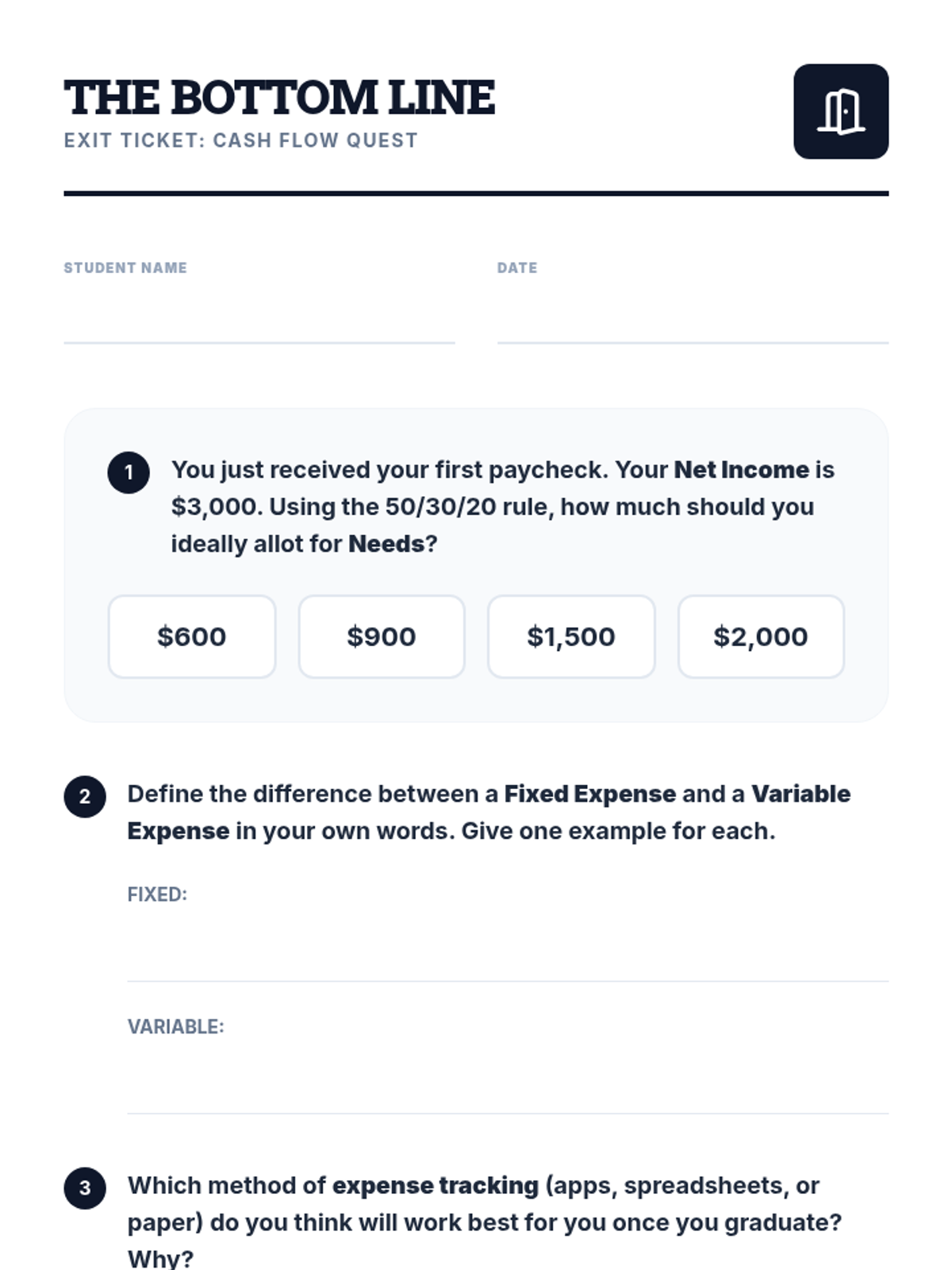Pick the $1,500 answer option
Viewport: 952px width, 1270px height.
571,637
